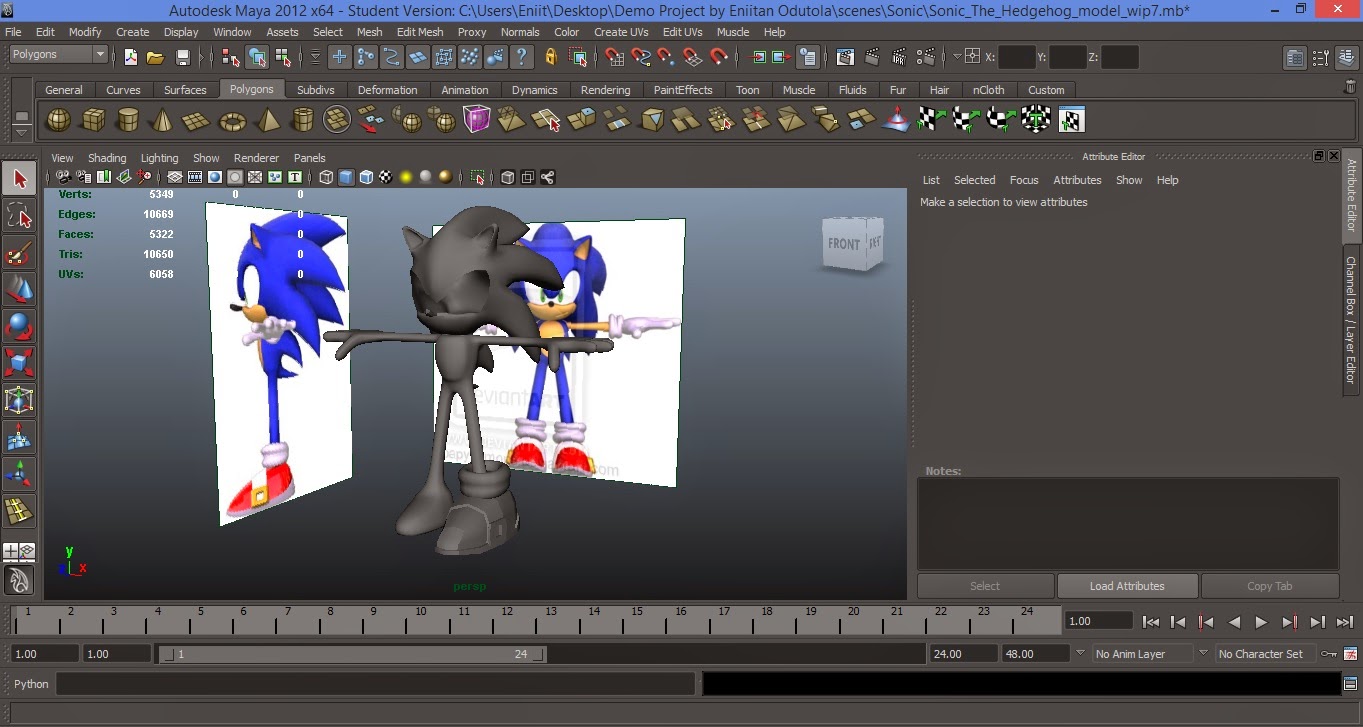Click the New Scene icon
Screen dimensions: 1363x727
pyautogui.click(x=130, y=57)
